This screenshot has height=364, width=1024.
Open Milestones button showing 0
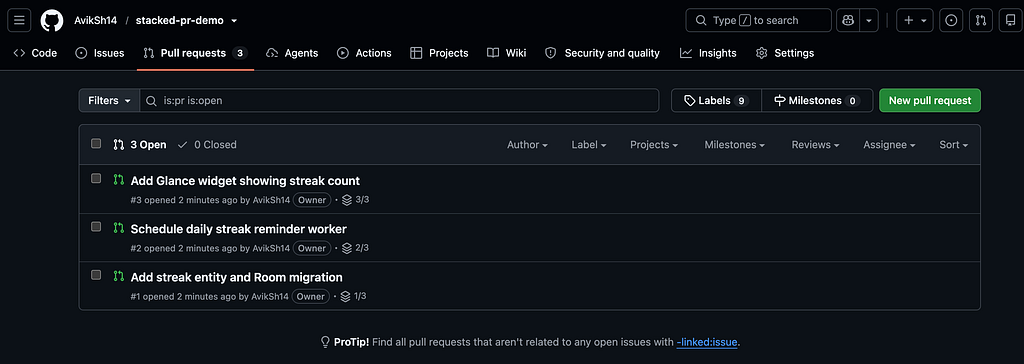(817, 101)
